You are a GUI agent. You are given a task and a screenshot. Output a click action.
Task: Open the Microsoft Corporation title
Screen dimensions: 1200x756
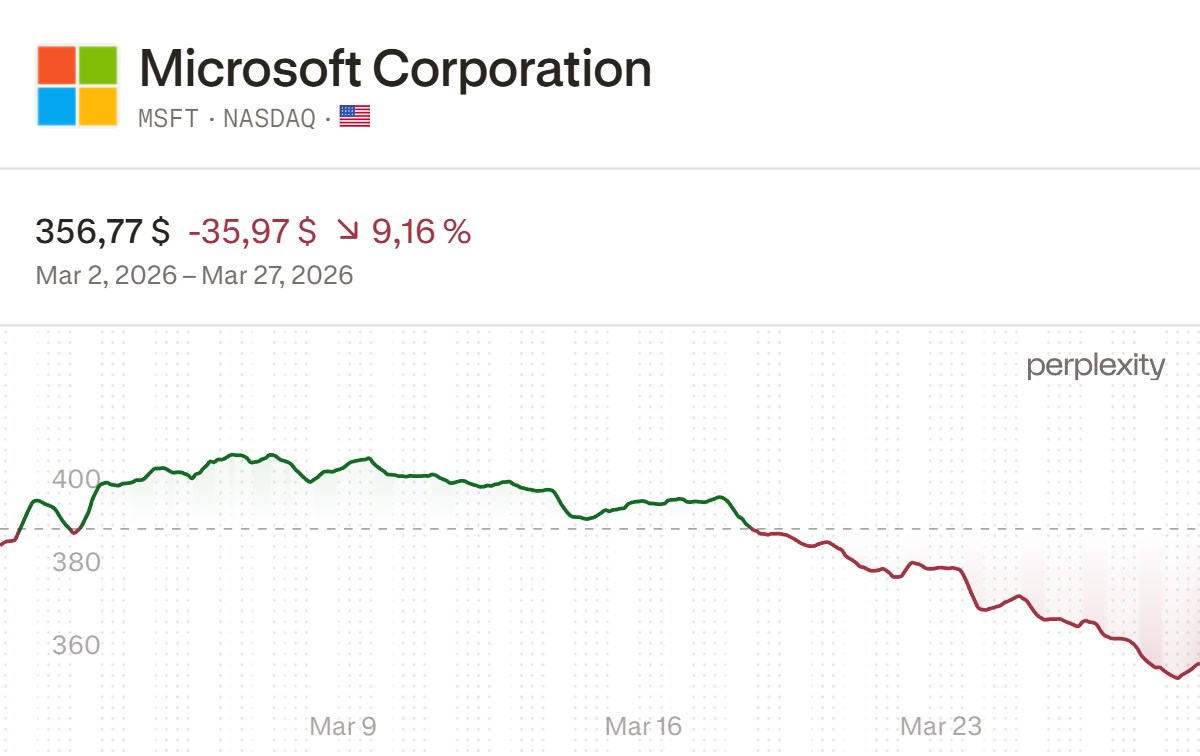click(x=395, y=69)
